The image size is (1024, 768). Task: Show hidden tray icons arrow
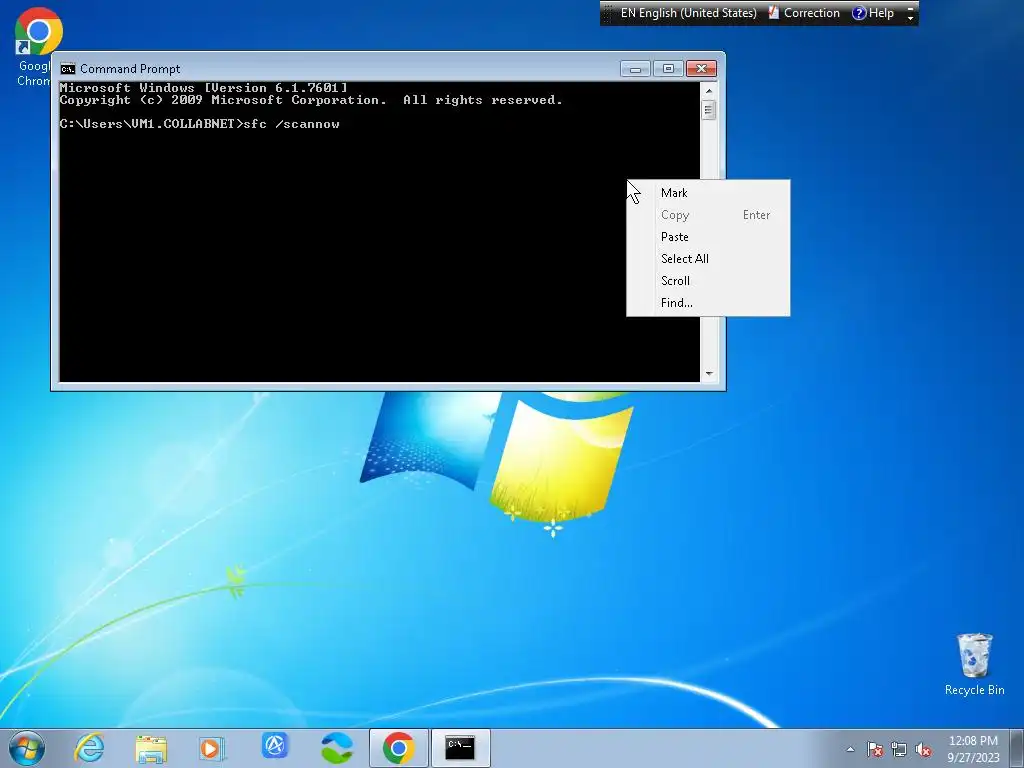(x=850, y=749)
